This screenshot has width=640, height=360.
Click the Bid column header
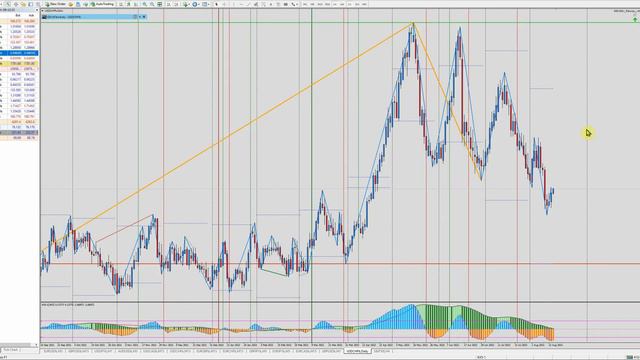[x=17, y=15]
